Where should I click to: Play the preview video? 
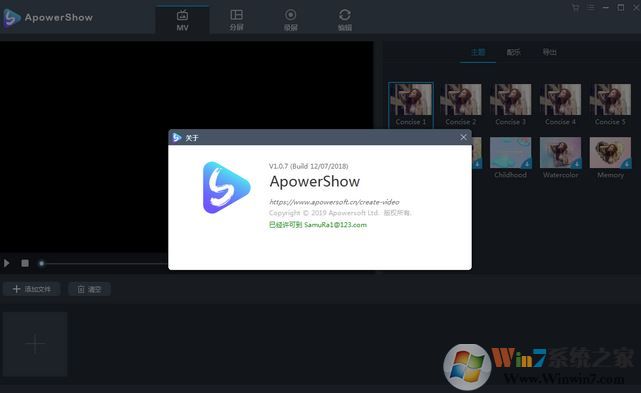pos(7,263)
